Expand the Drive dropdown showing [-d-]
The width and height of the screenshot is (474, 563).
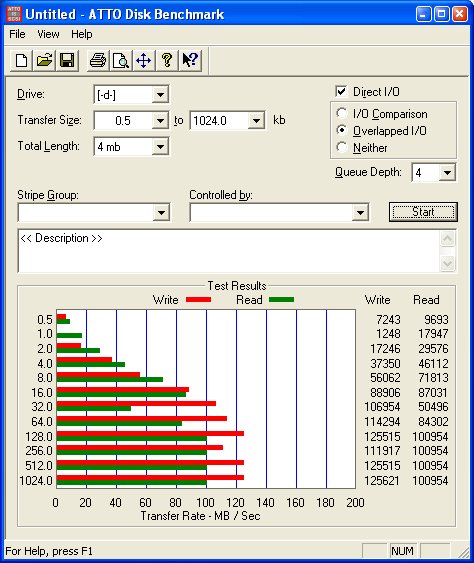tap(160, 95)
